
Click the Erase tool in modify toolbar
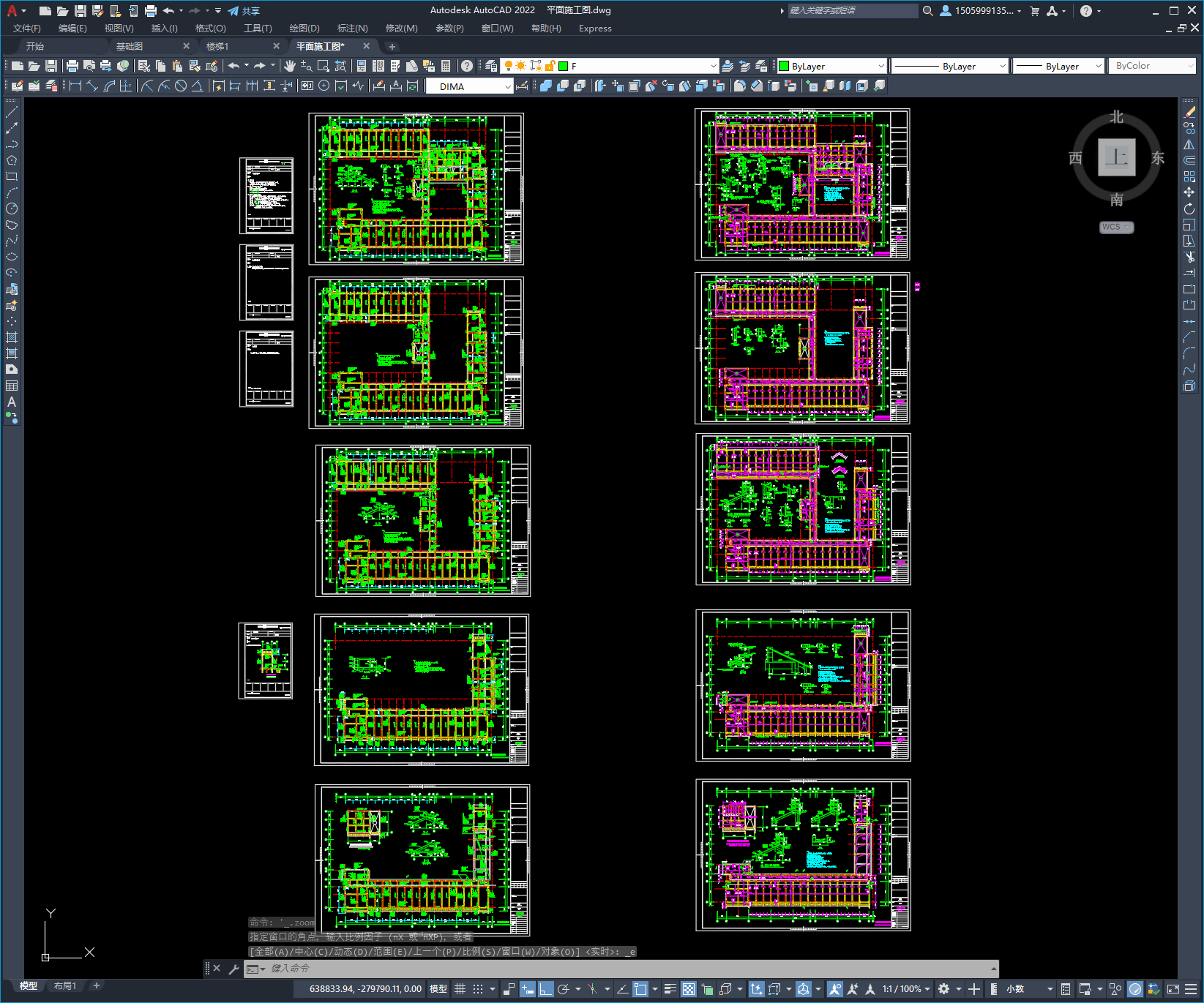1189,112
